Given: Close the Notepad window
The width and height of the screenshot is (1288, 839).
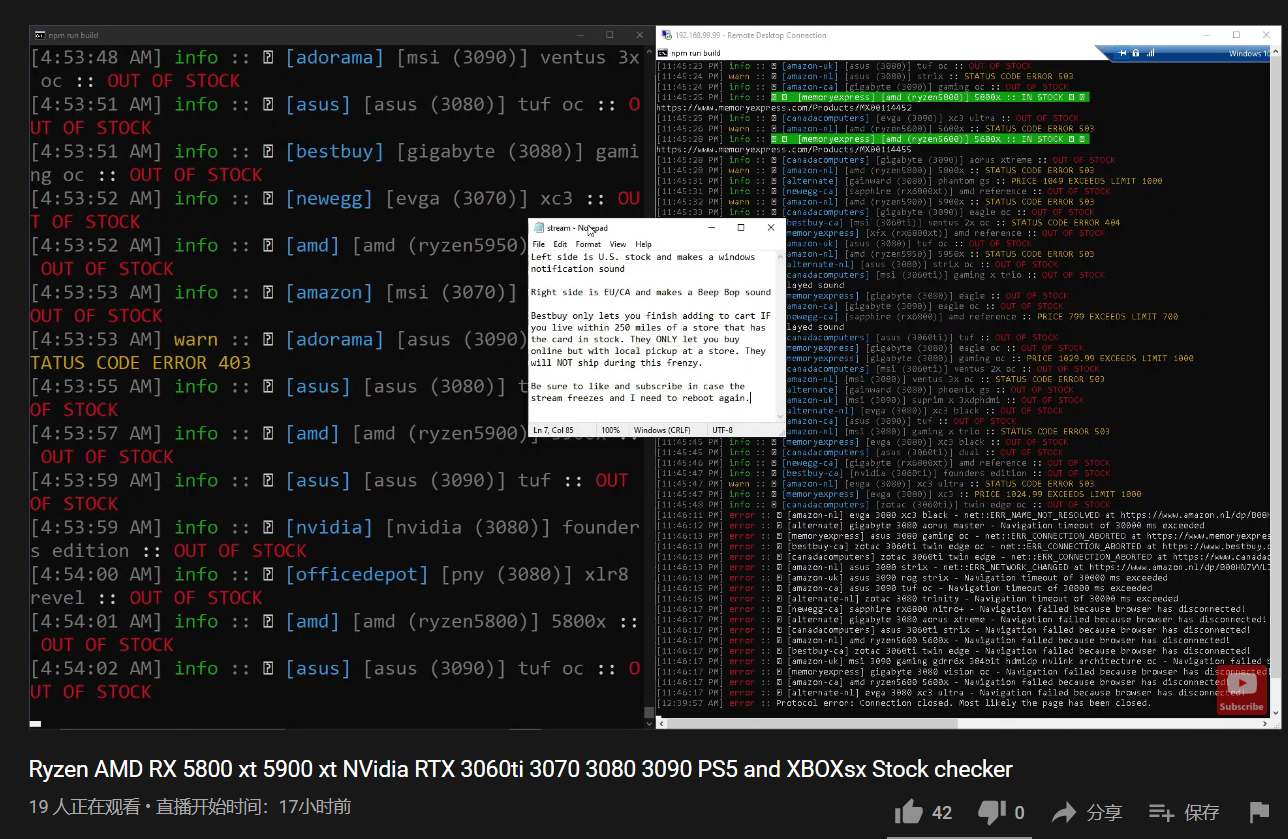Looking at the screenshot, I should coord(771,228).
